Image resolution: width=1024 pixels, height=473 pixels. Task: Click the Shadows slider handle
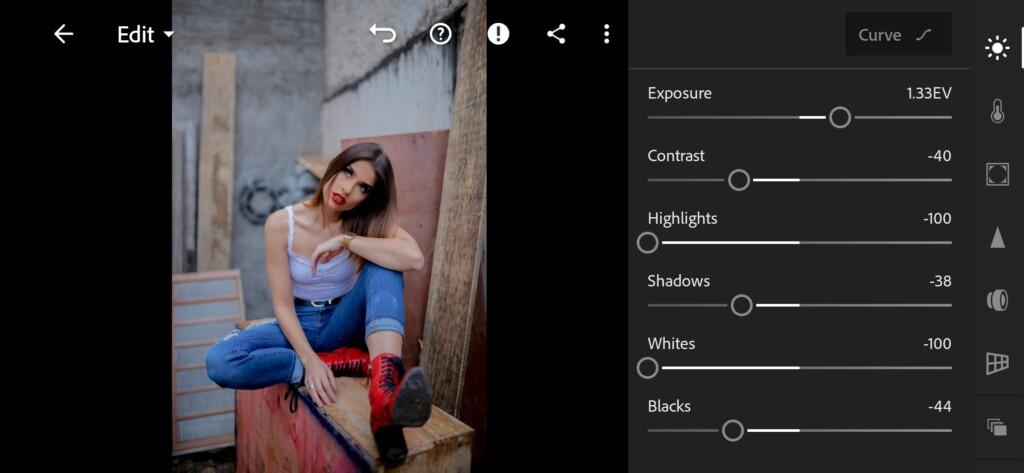click(741, 305)
